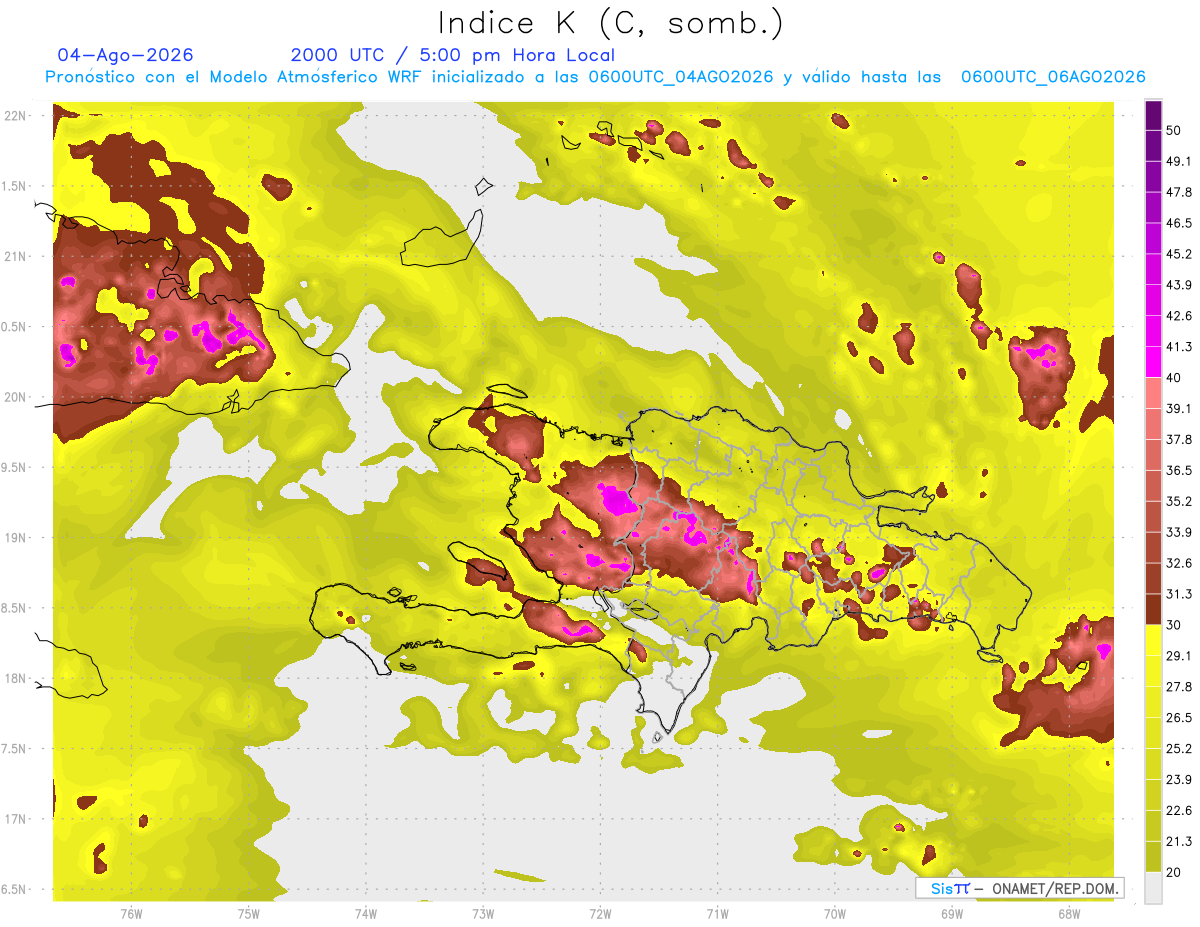Pick the olive swatch between 20 and 21.3
The height and width of the screenshot is (927, 1200).
pyautogui.click(x=1153, y=857)
